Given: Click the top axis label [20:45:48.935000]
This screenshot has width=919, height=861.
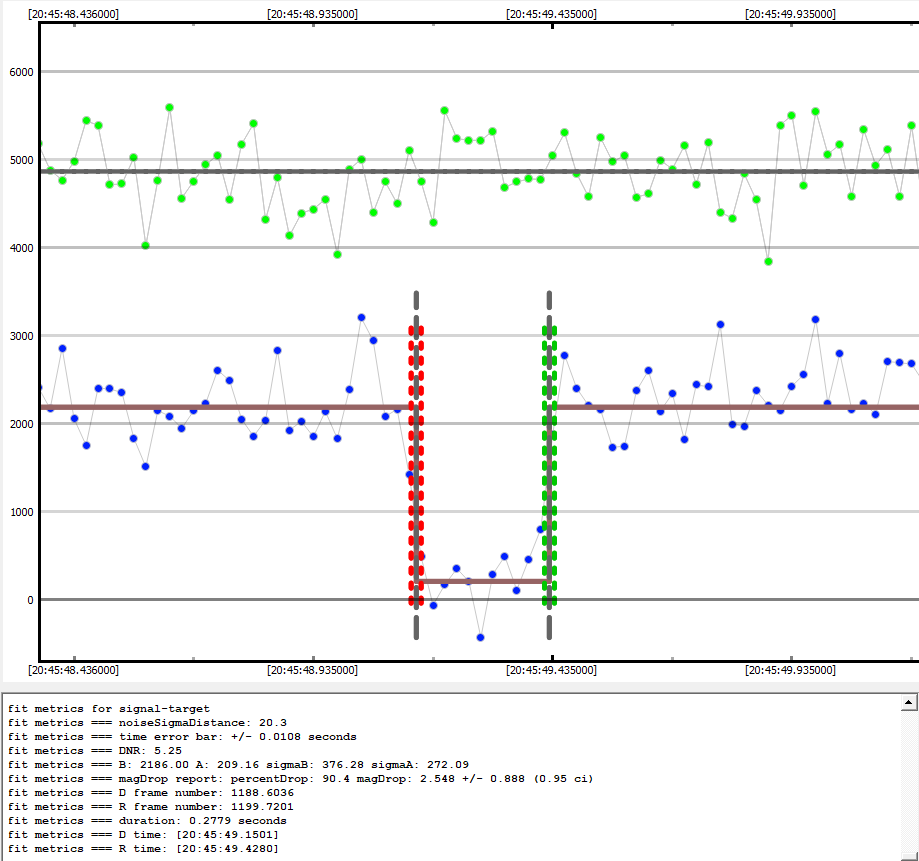Looking at the screenshot, I should click(x=312, y=13).
